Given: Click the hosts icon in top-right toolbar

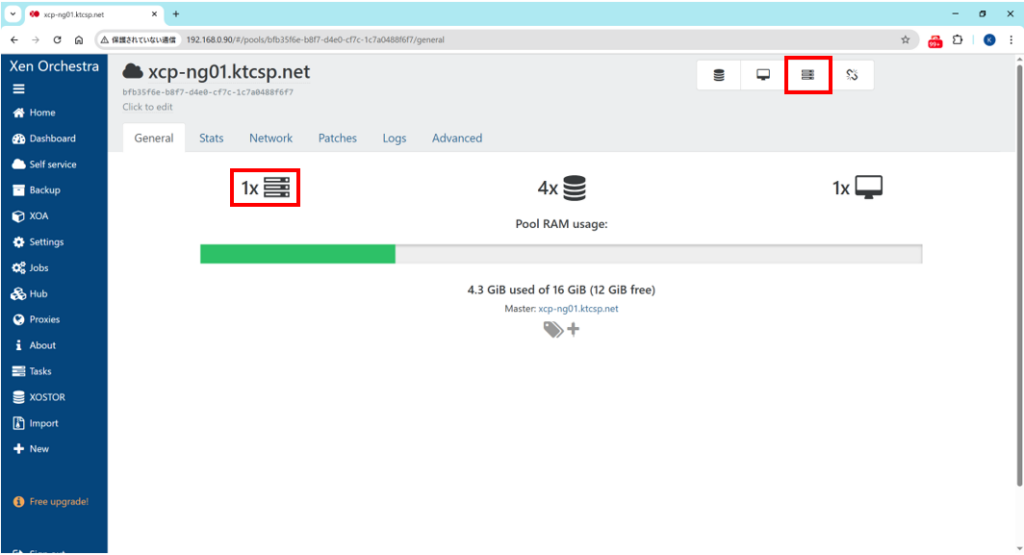Looking at the screenshot, I should 807,75.
